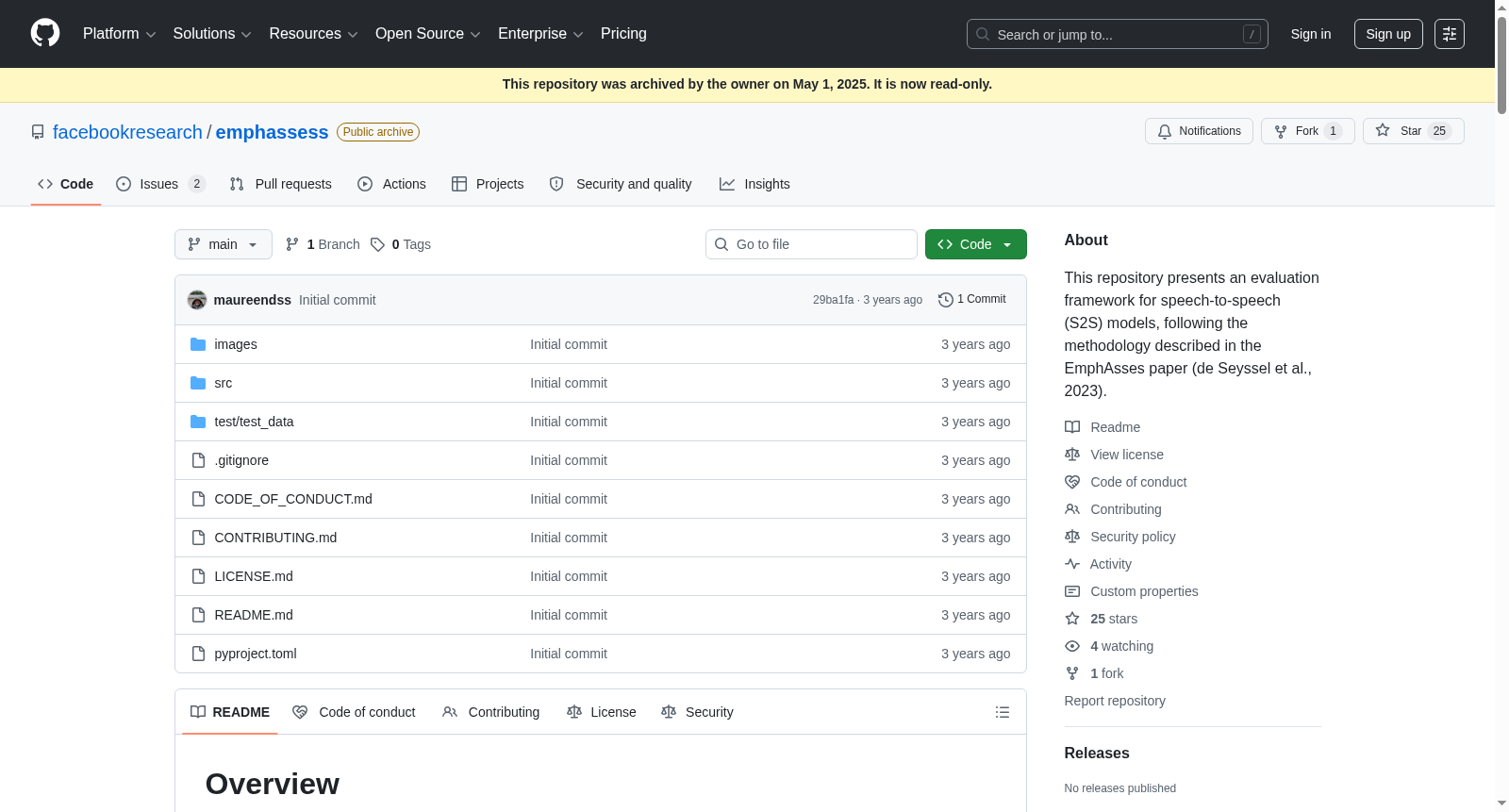Open the CODE_OF_CONDUCT.md file
1509x812 pixels.
293,499
